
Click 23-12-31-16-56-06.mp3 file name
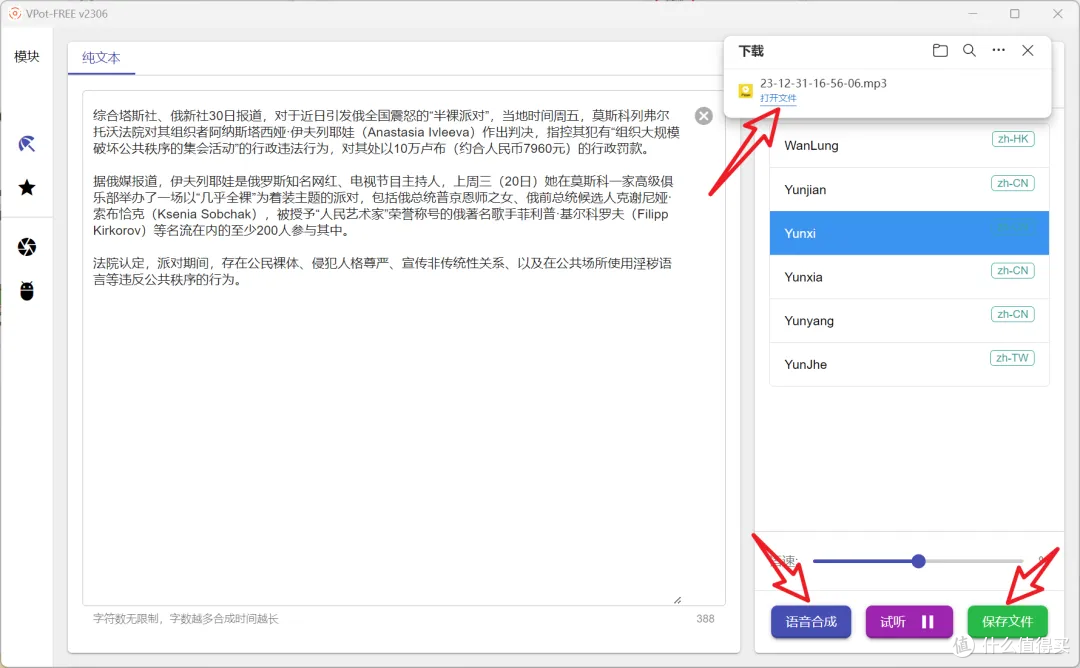pyautogui.click(x=823, y=83)
